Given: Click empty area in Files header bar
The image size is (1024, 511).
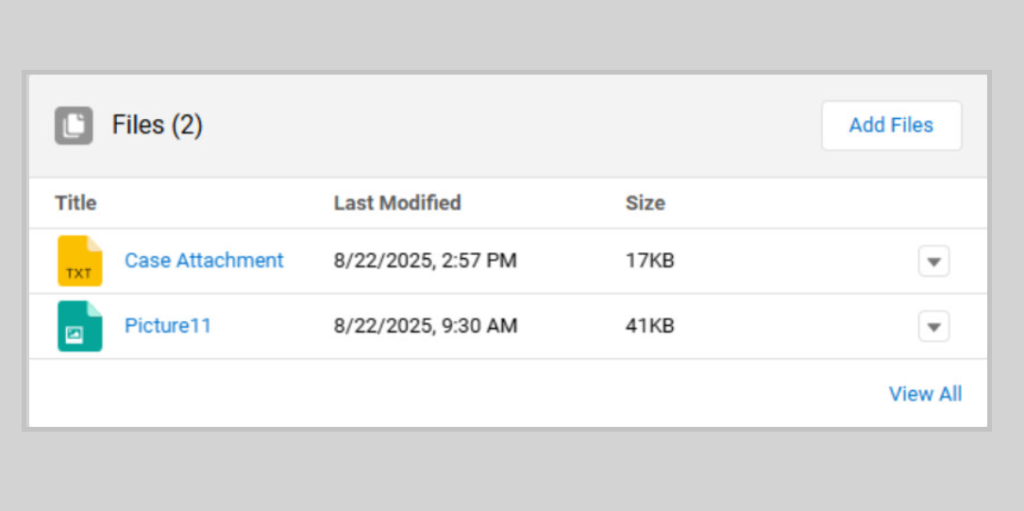Looking at the screenshot, I should coord(500,125).
